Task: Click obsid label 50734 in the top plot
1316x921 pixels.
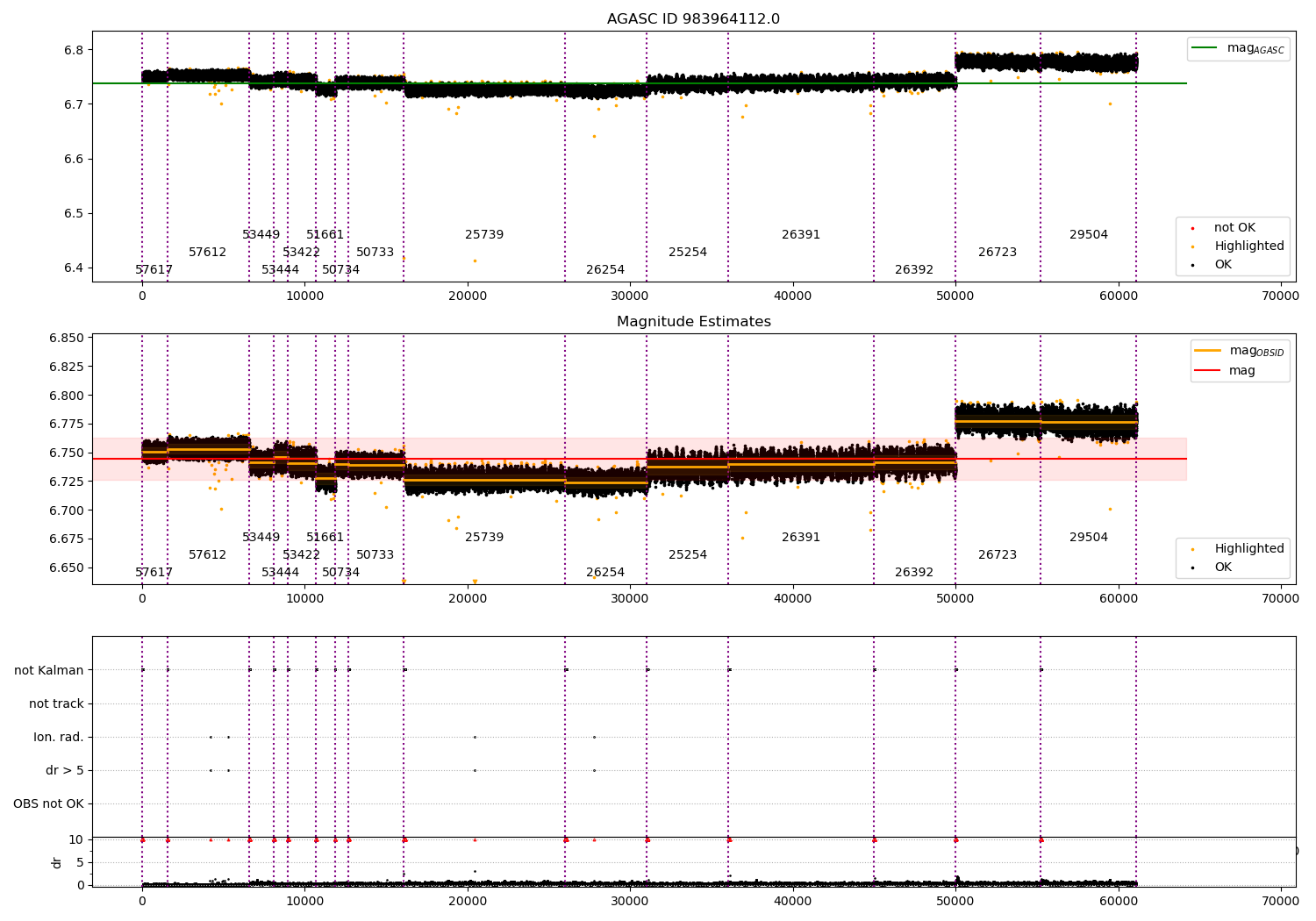Action: pyautogui.click(x=341, y=270)
